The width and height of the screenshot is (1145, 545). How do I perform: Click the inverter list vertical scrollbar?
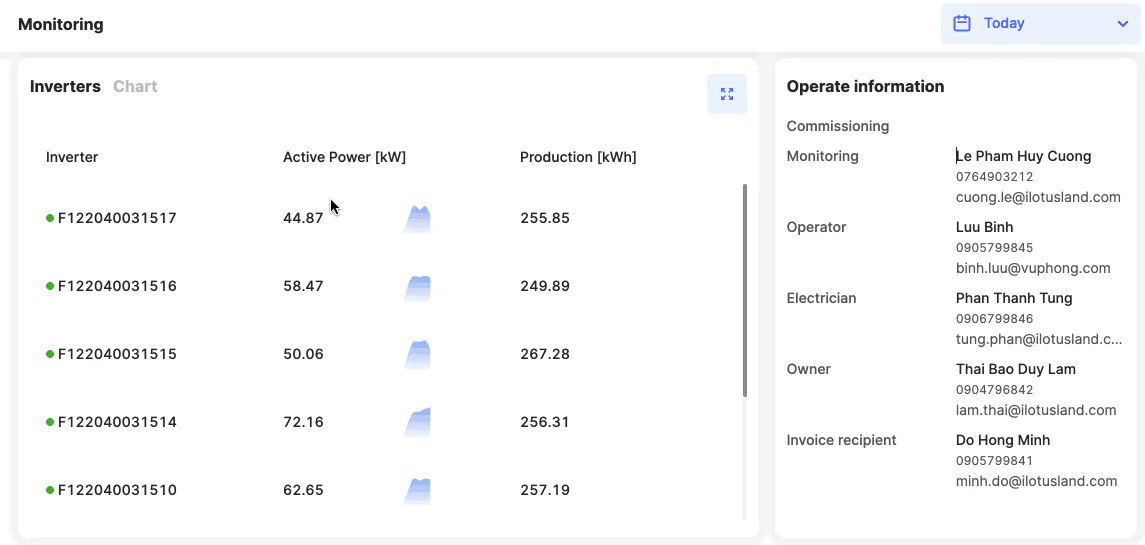(744, 290)
